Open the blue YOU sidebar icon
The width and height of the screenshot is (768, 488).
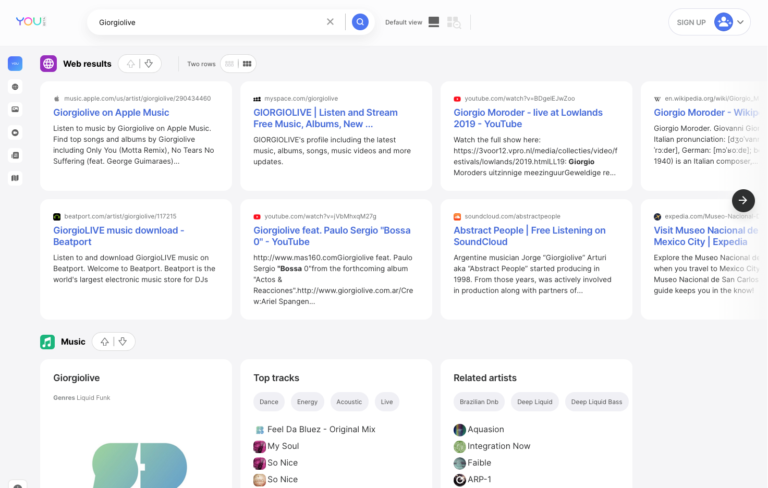point(15,63)
